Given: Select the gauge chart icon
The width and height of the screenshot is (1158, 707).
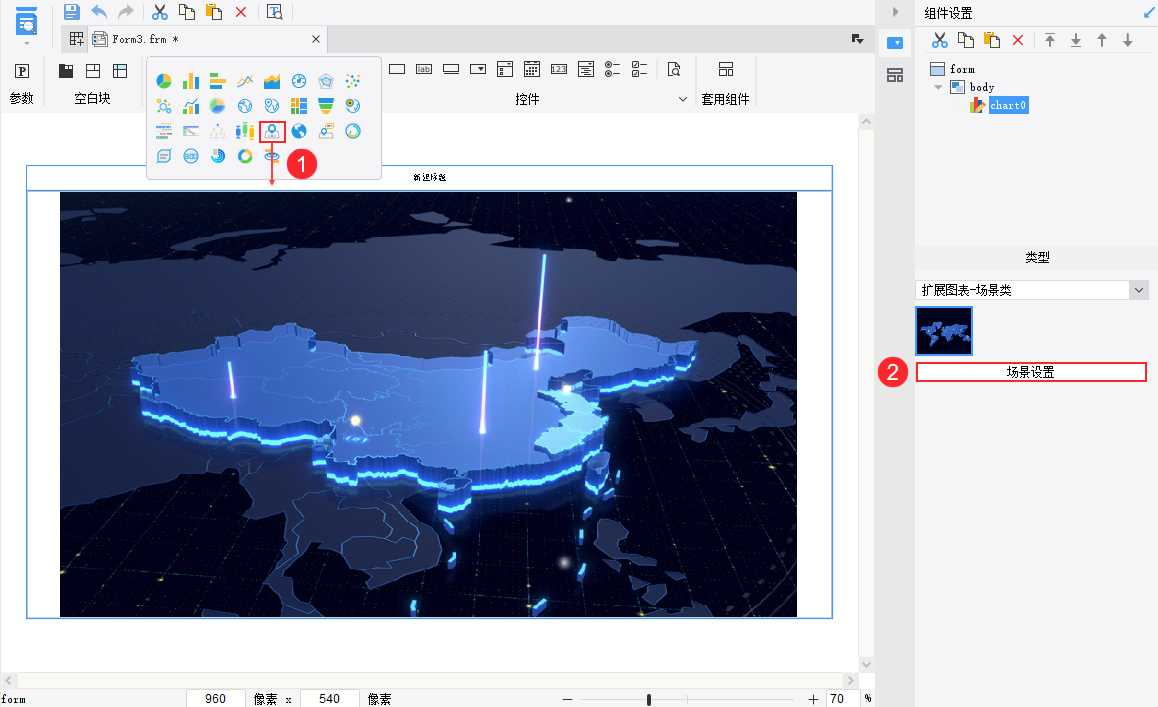Looking at the screenshot, I should (298, 81).
